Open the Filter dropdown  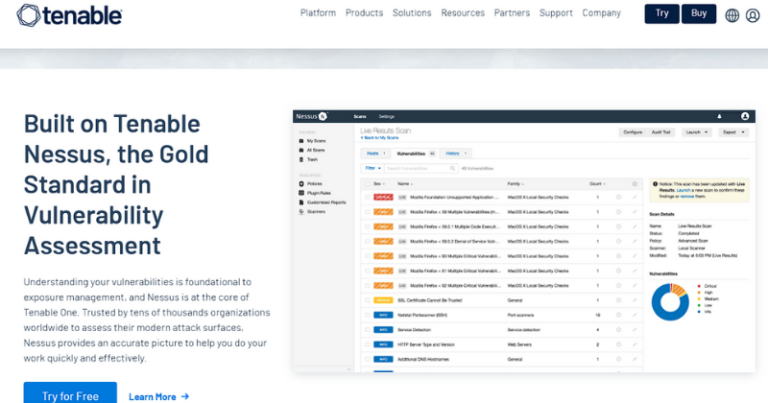click(x=373, y=168)
